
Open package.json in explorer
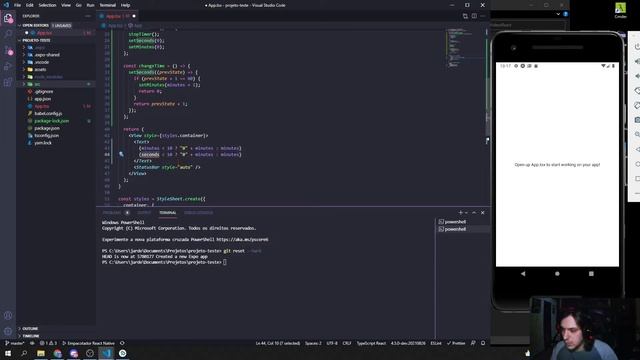[x=47, y=128]
